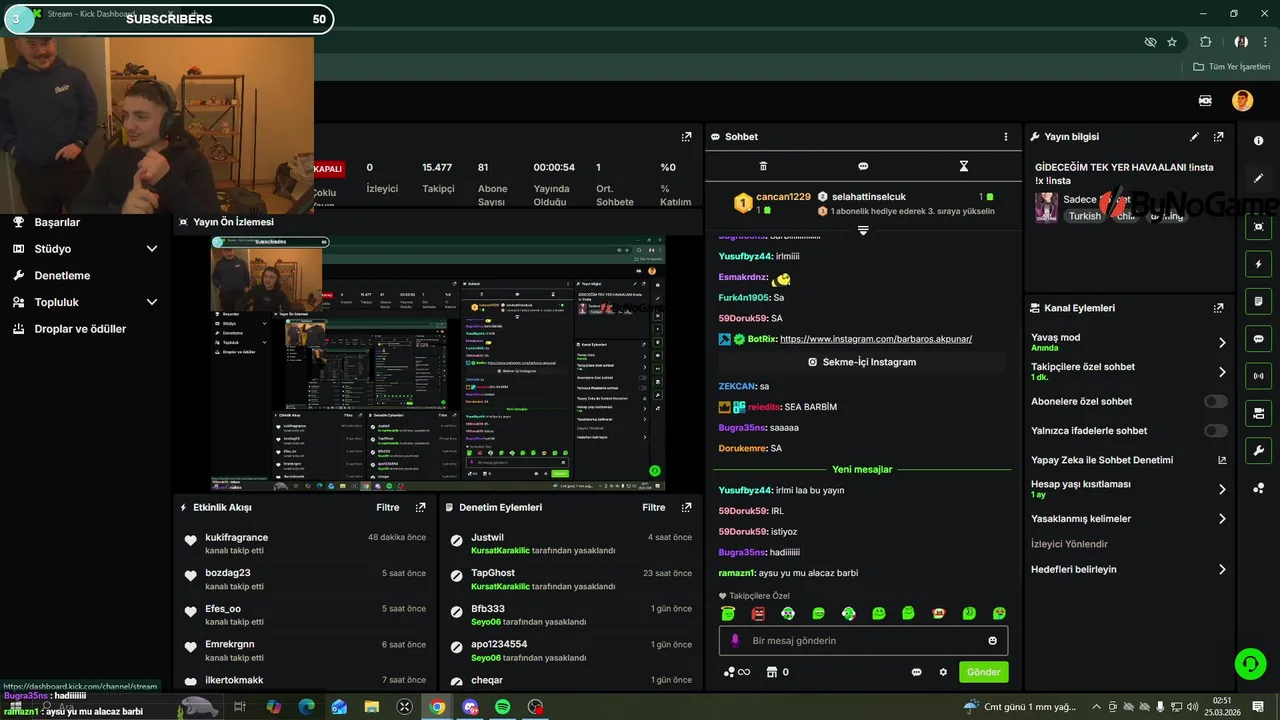
Task: Click the stream category cover thumbnail
Action: (x=1046, y=207)
